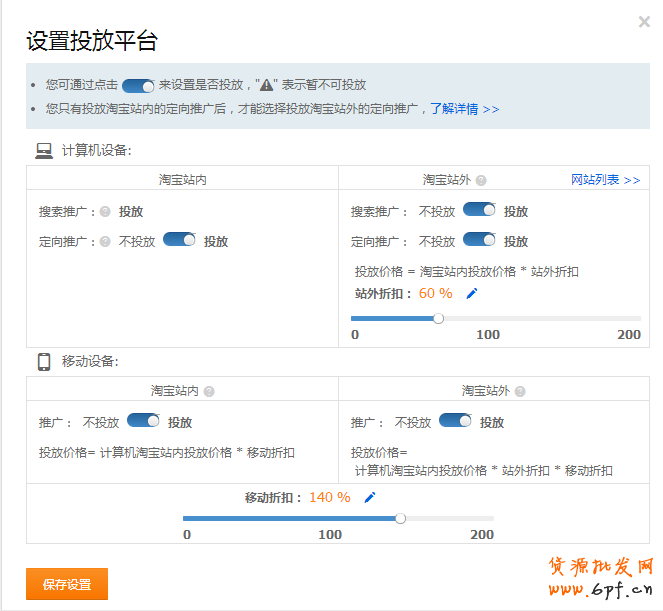Click the pencil icon beside 站外折扣 60%
This screenshot has height=611, width=663.
(x=472, y=293)
